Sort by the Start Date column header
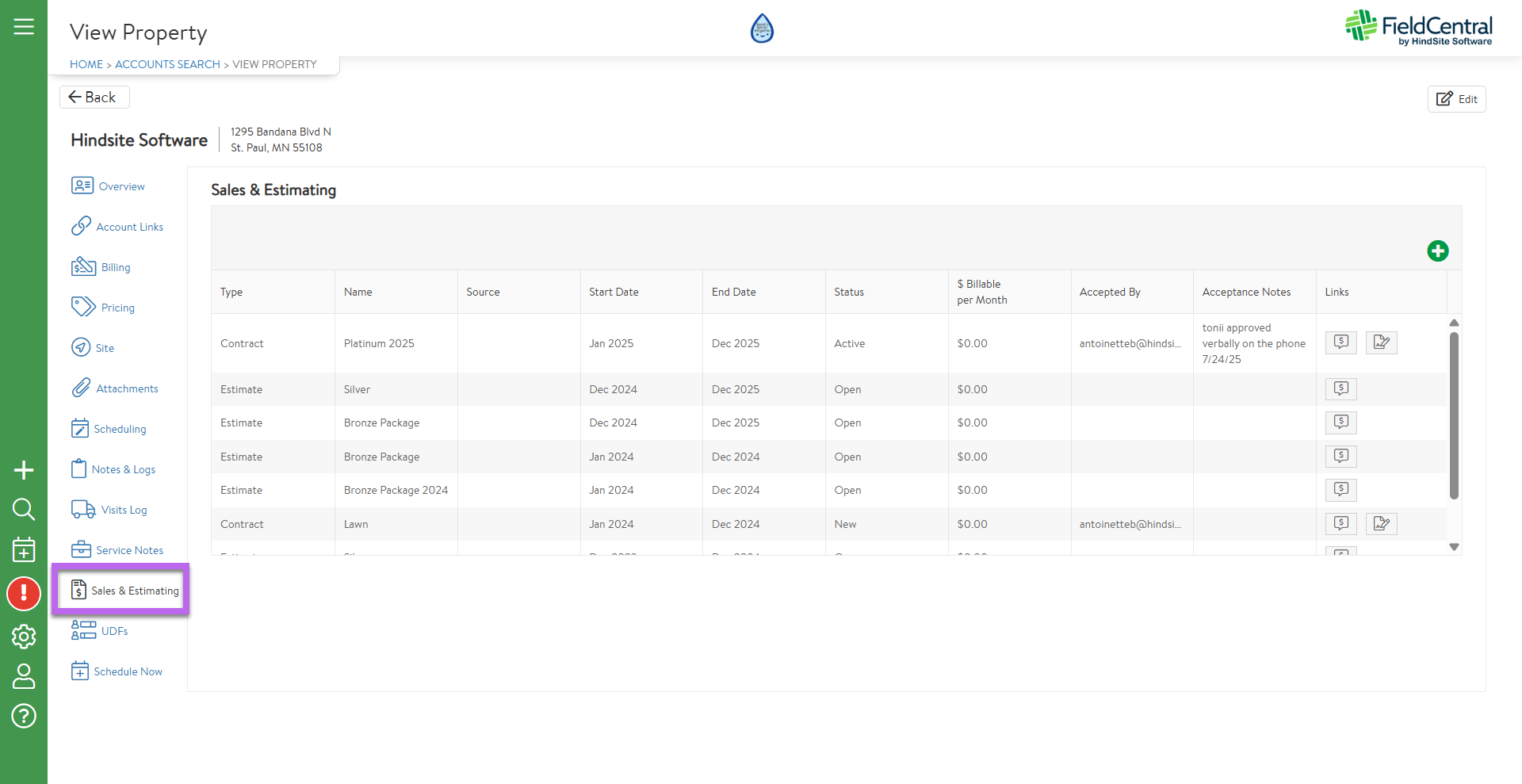Viewport: 1522px width, 784px height. pos(614,292)
